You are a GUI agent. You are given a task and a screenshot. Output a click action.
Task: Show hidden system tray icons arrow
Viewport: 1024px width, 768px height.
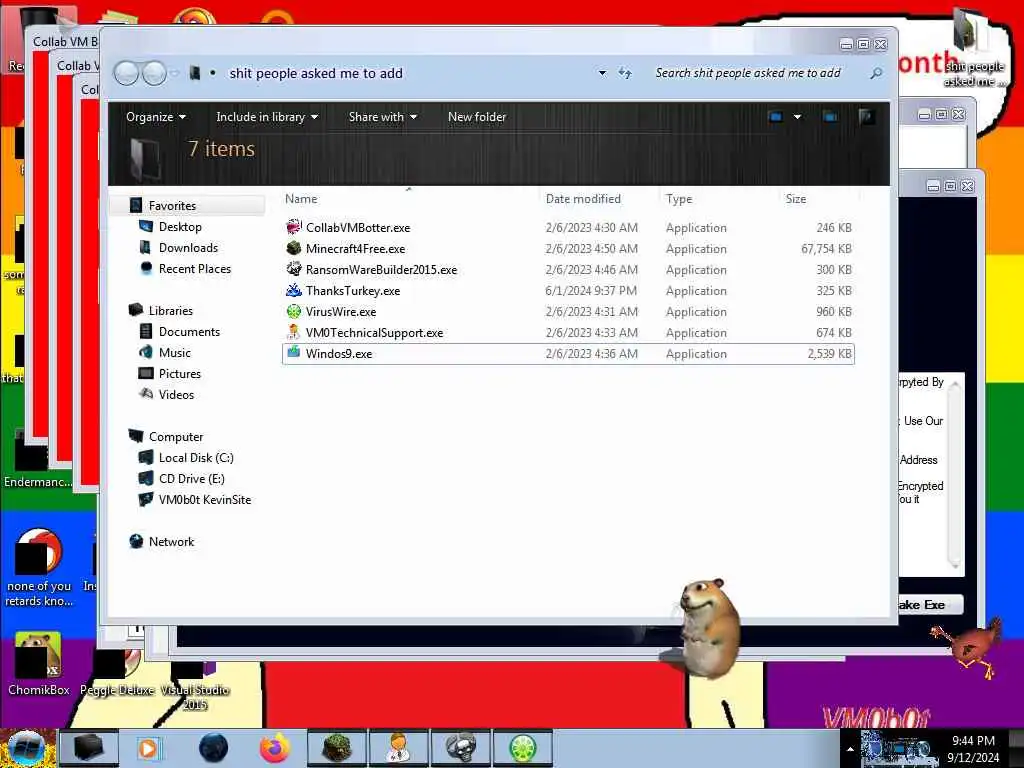pyautogui.click(x=850, y=749)
